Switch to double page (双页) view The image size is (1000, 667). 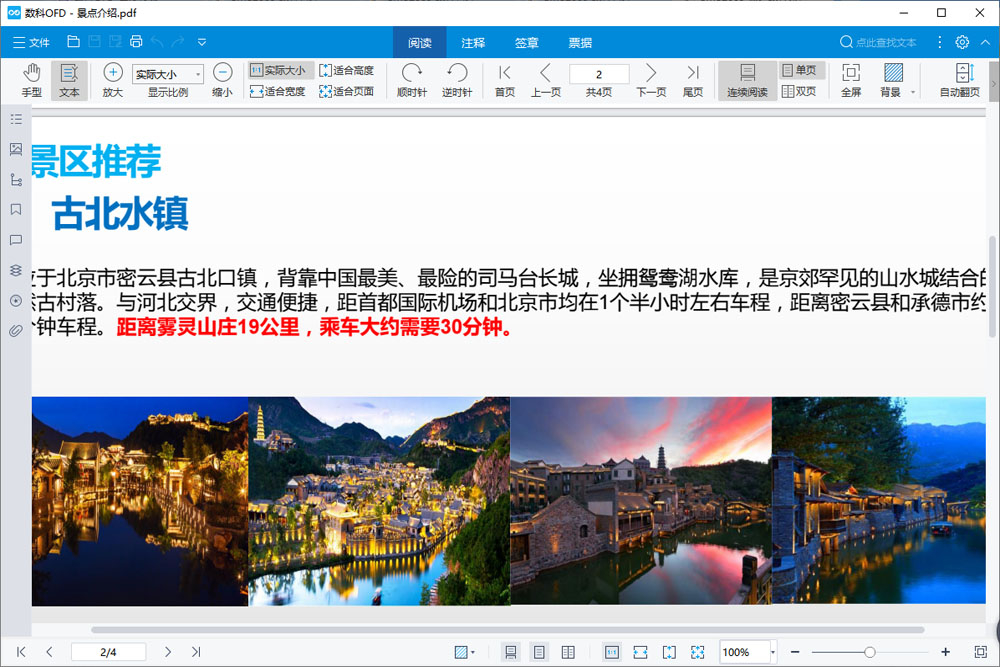tap(799, 91)
